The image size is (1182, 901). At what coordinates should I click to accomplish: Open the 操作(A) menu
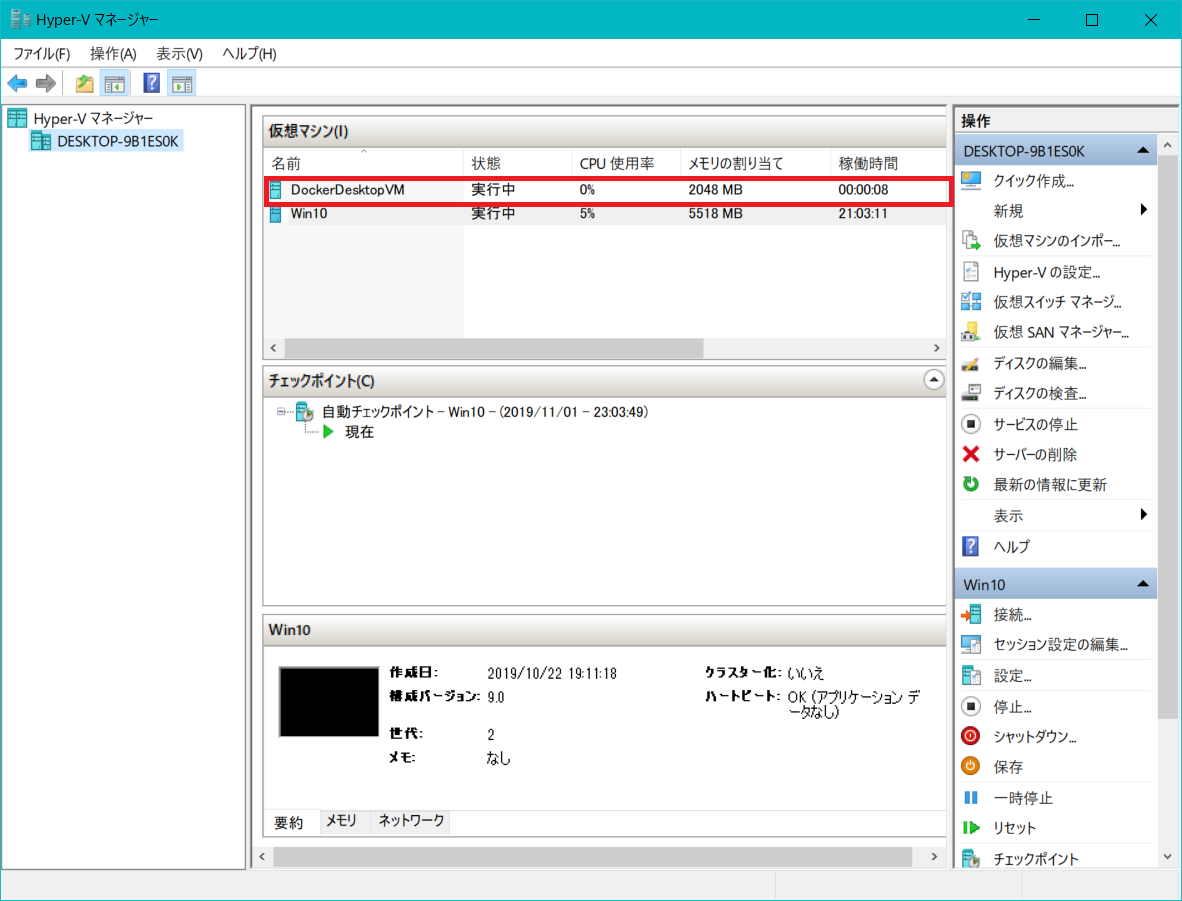113,54
